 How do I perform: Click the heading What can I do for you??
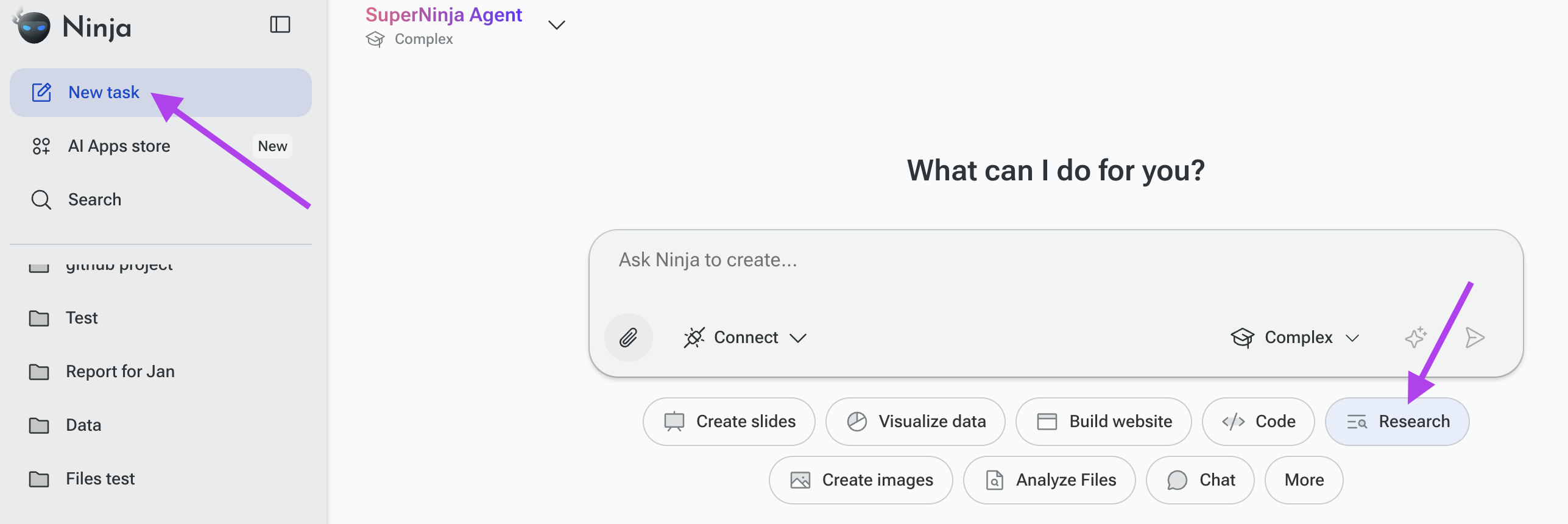(x=1056, y=171)
